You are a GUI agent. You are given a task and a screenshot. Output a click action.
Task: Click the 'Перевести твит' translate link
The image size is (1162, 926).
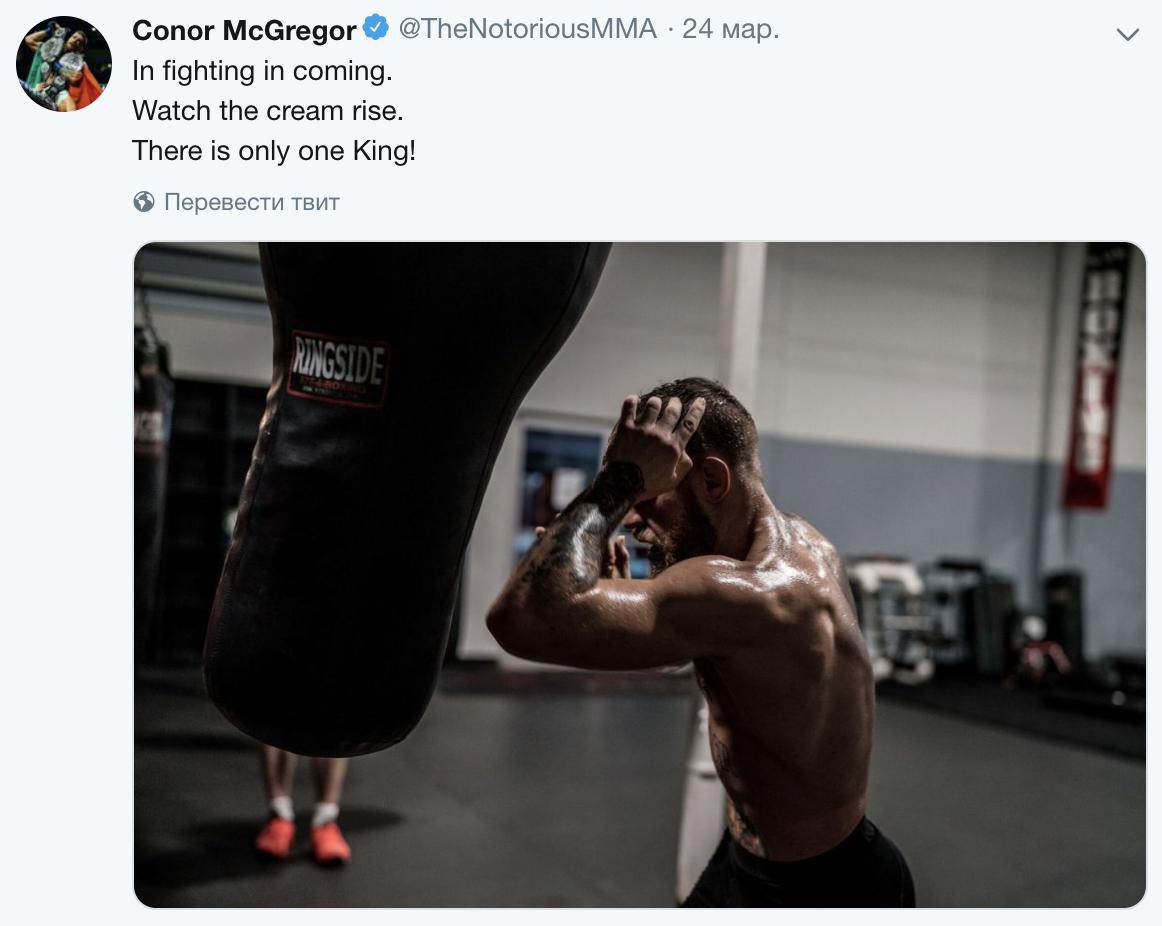point(252,201)
